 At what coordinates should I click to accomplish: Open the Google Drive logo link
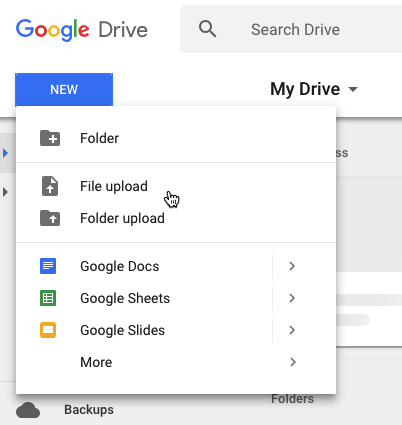[82, 29]
